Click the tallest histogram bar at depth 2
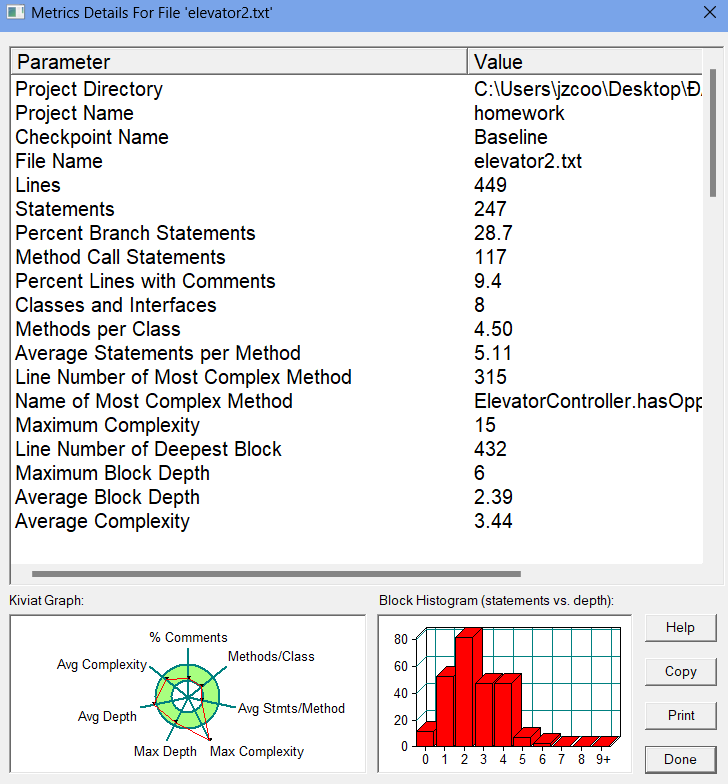Screen dimensions: 728x784 point(465,691)
